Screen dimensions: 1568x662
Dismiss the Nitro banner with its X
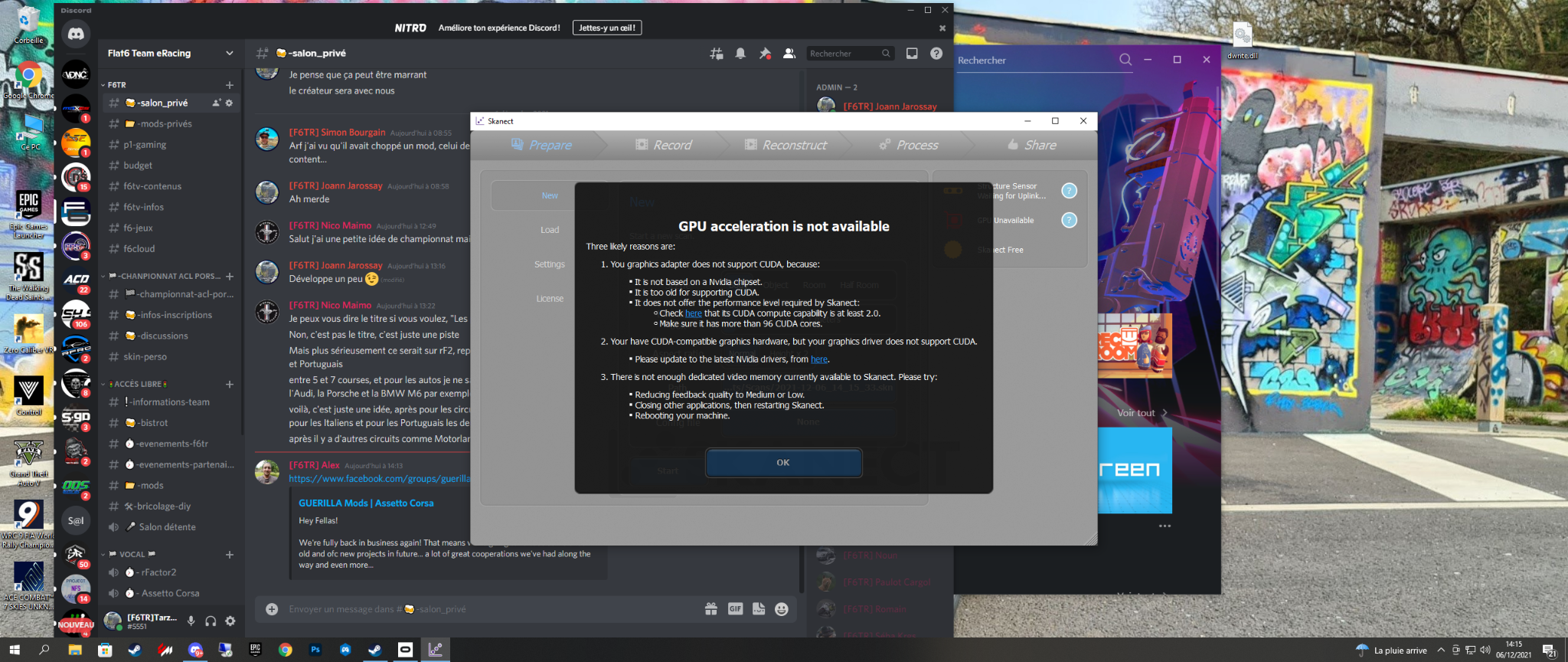pos(942,28)
